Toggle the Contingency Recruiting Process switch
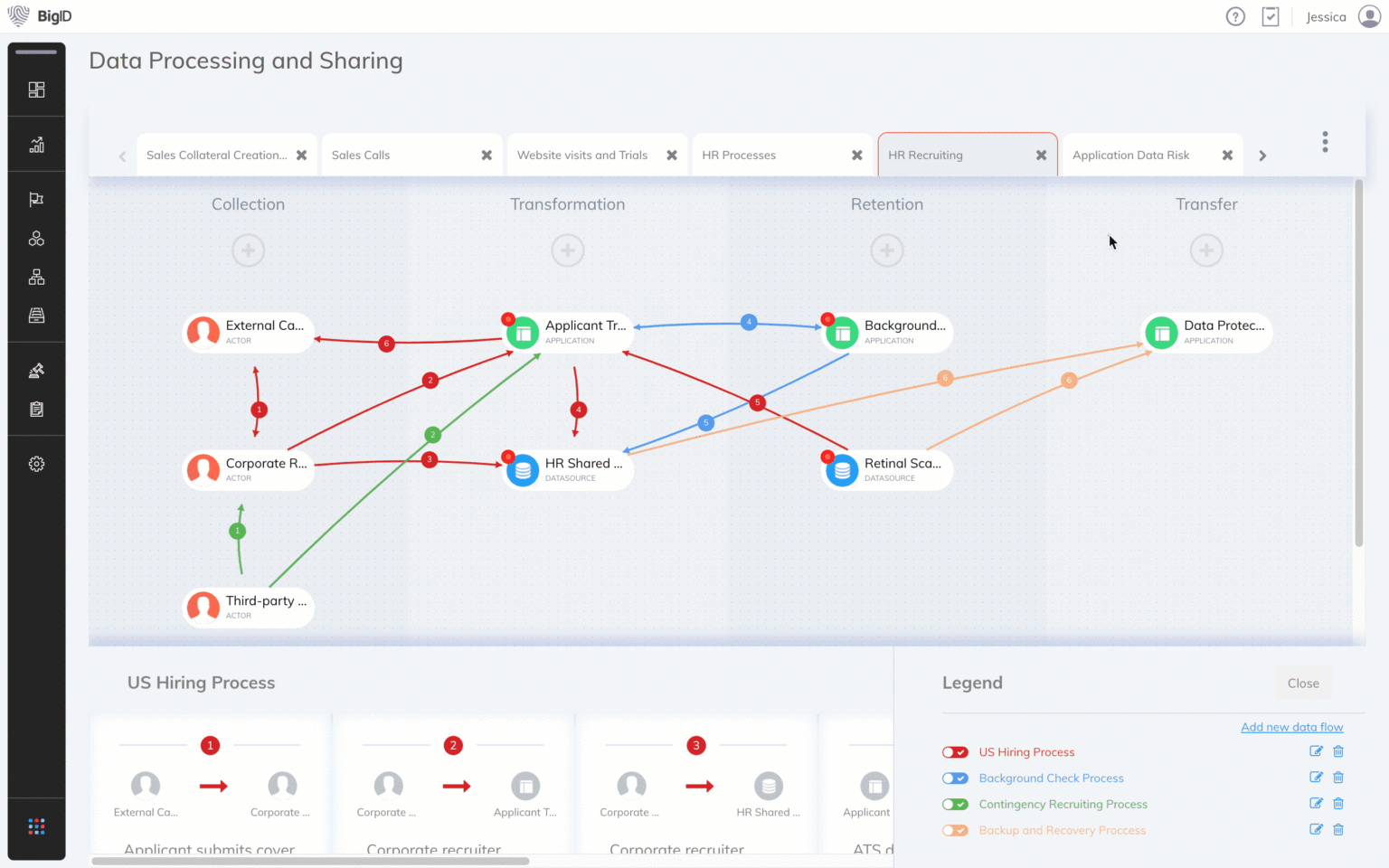 (955, 805)
